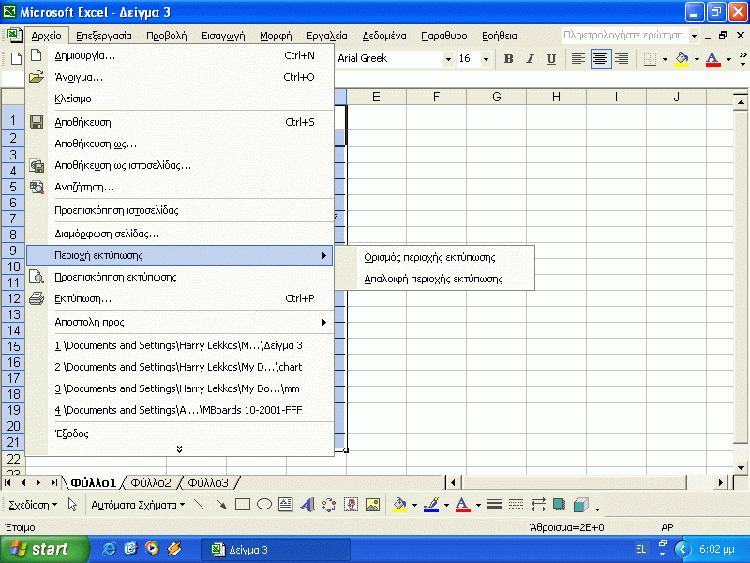Expand the file menu's hidden items chevron
The height and width of the screenshot is (563, 750).
(x=179, y=449)
